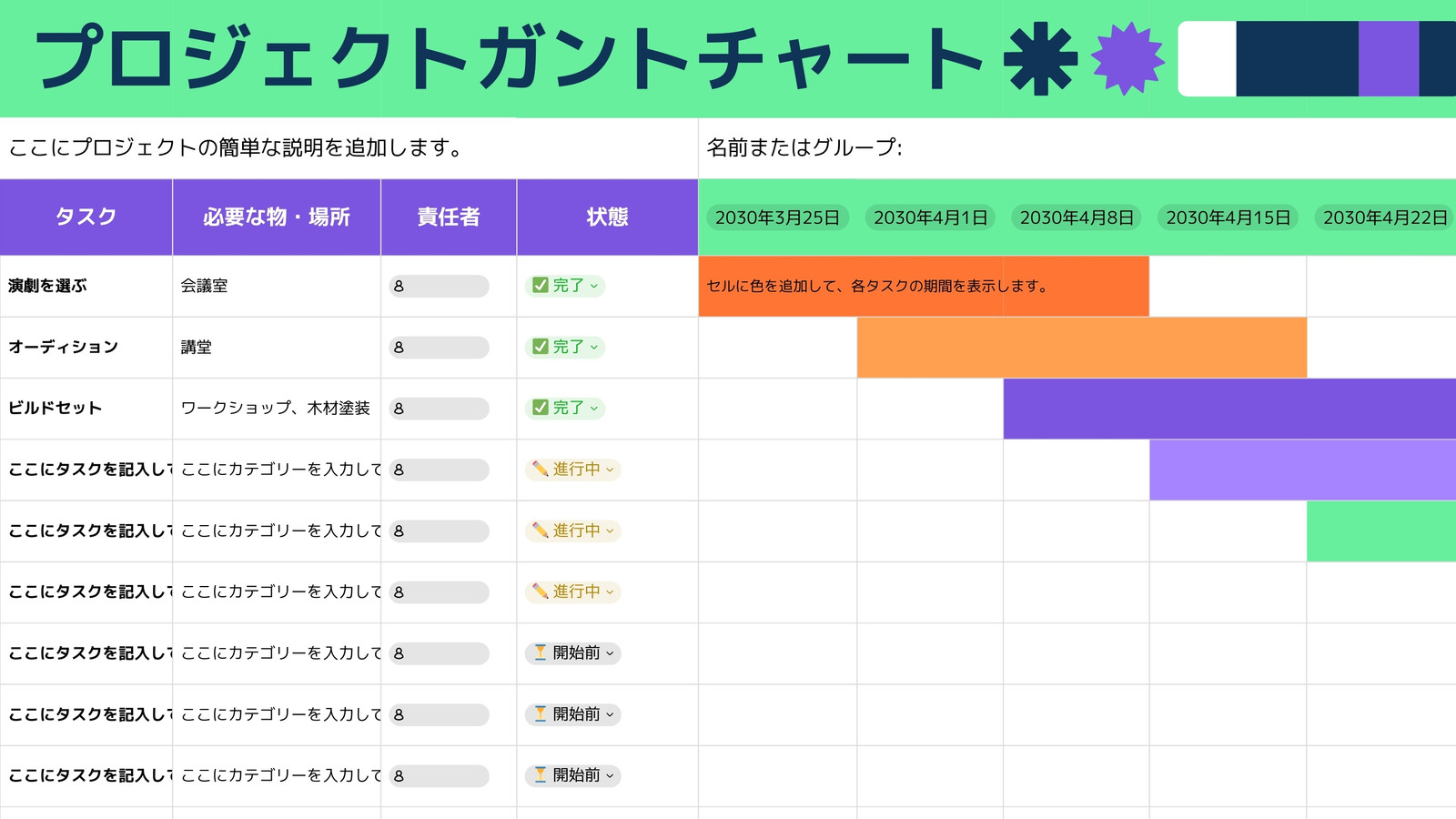Click the 2030年3月25日 date pill

pyautogui.click(x=777, y=217)
